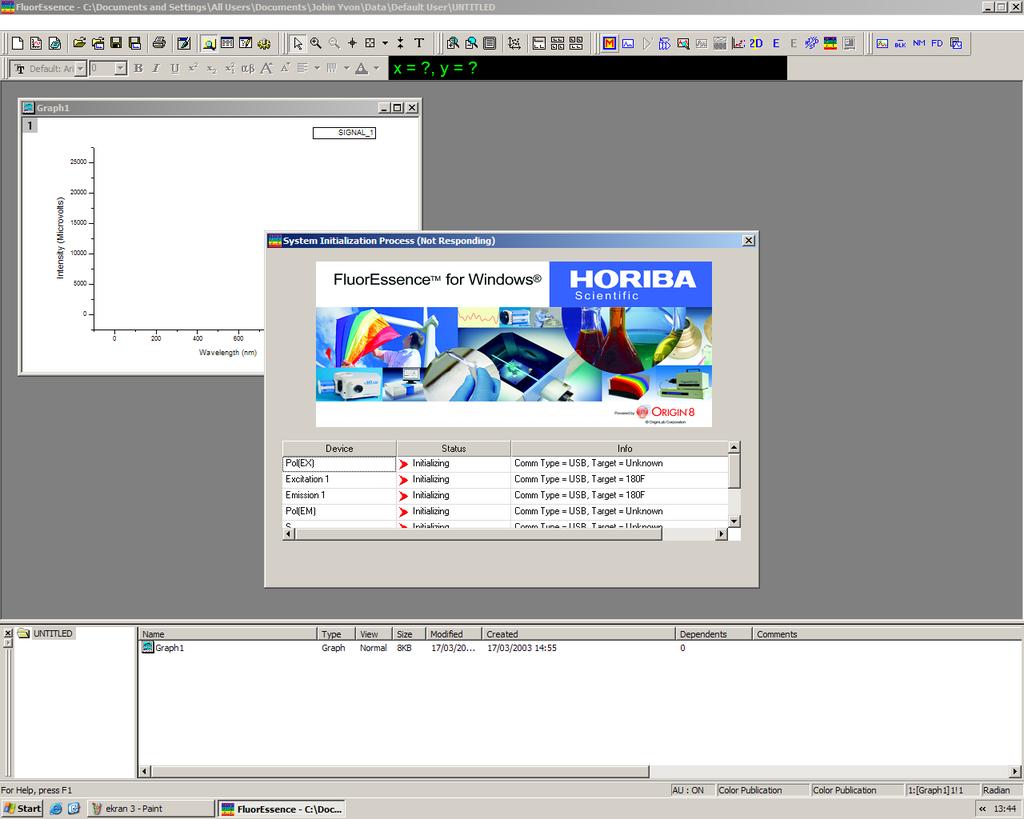Click the BLK blank subtraction icon
Image resolution: width=1024 pixels, height=819 pixels.
pos(901,43)
